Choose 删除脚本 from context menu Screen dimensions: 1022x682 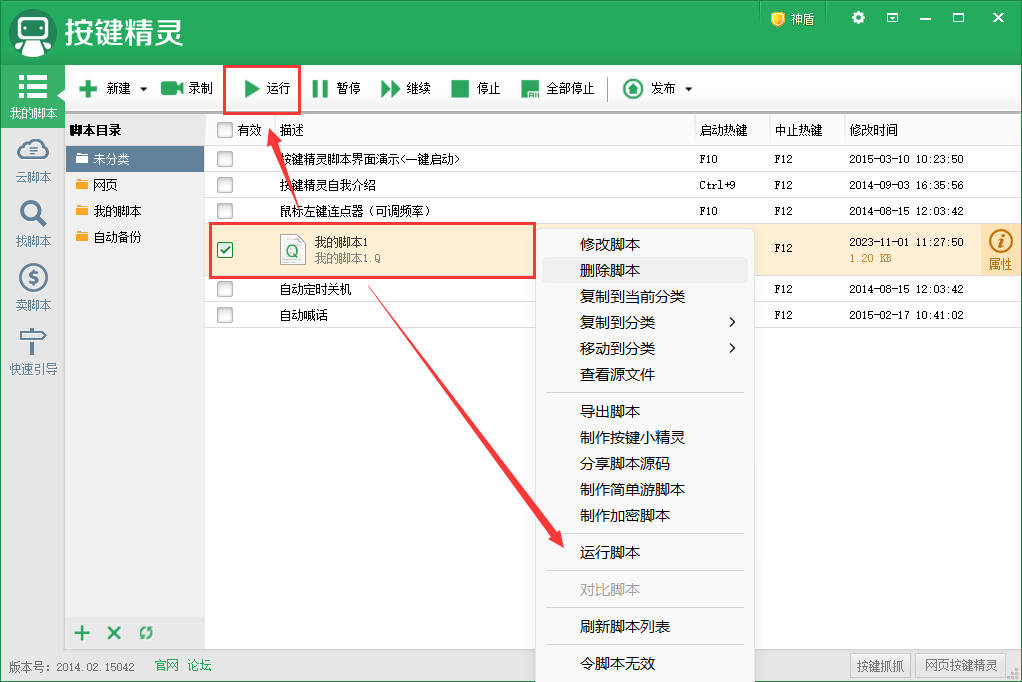(645, 271)
